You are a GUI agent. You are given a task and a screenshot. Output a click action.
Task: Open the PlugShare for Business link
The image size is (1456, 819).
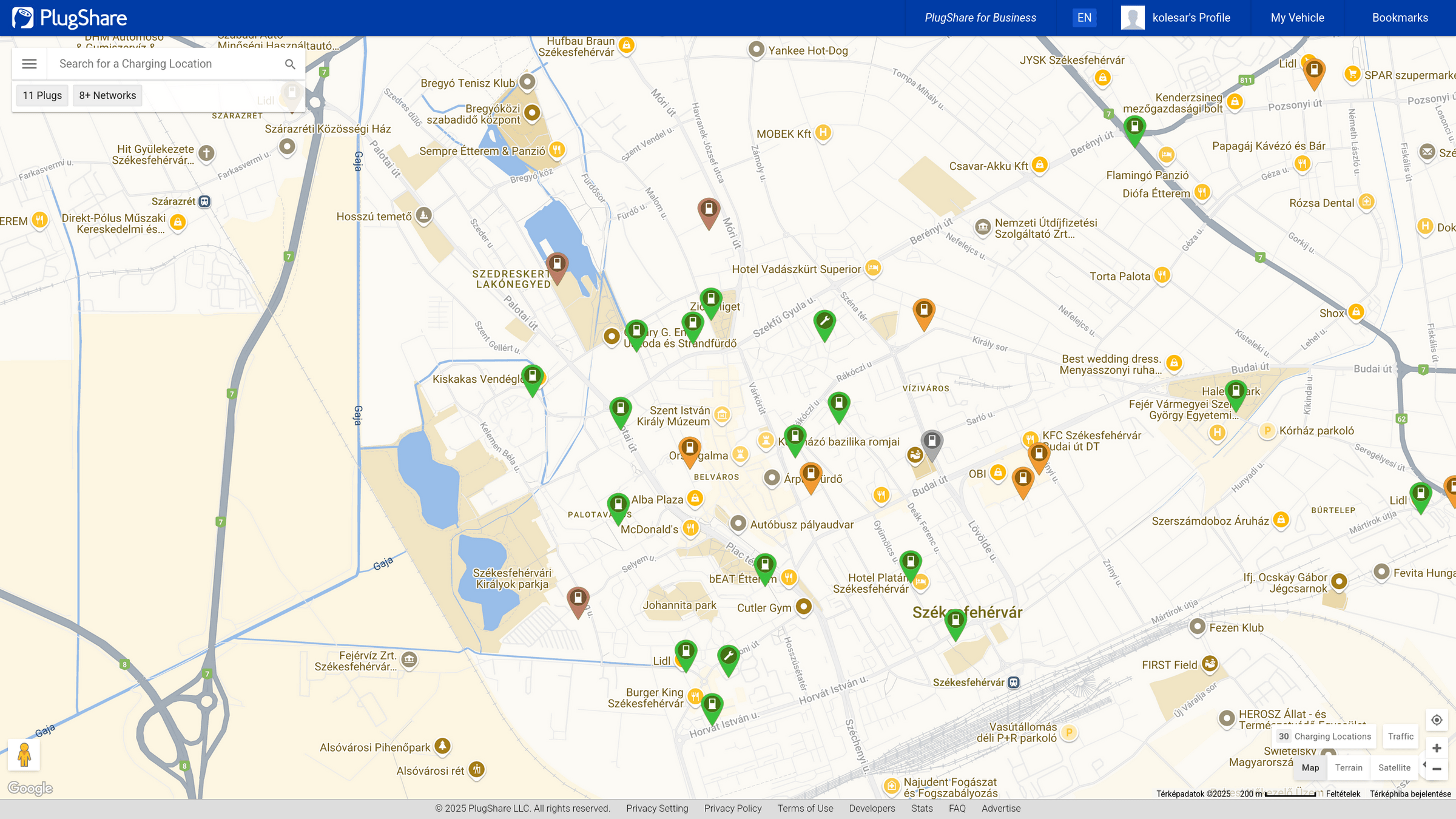pos(980,18)
